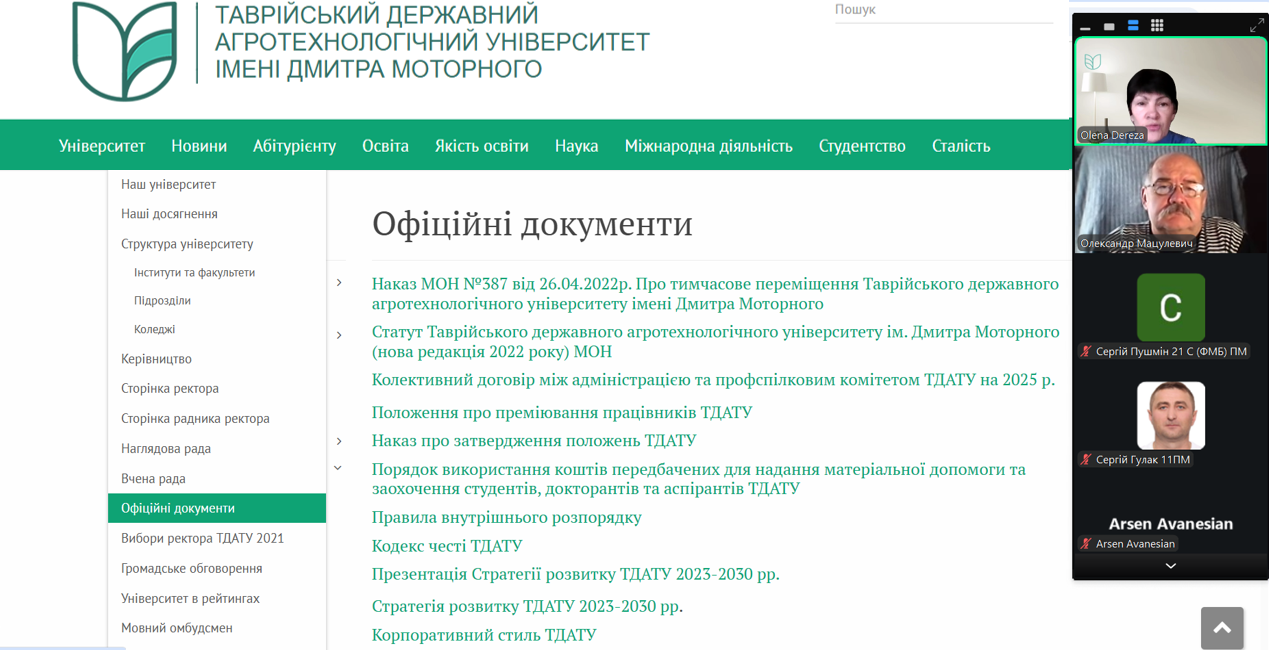
Task: Select Zoom multi-participant strip view
Action: (x=1133, y=26)
